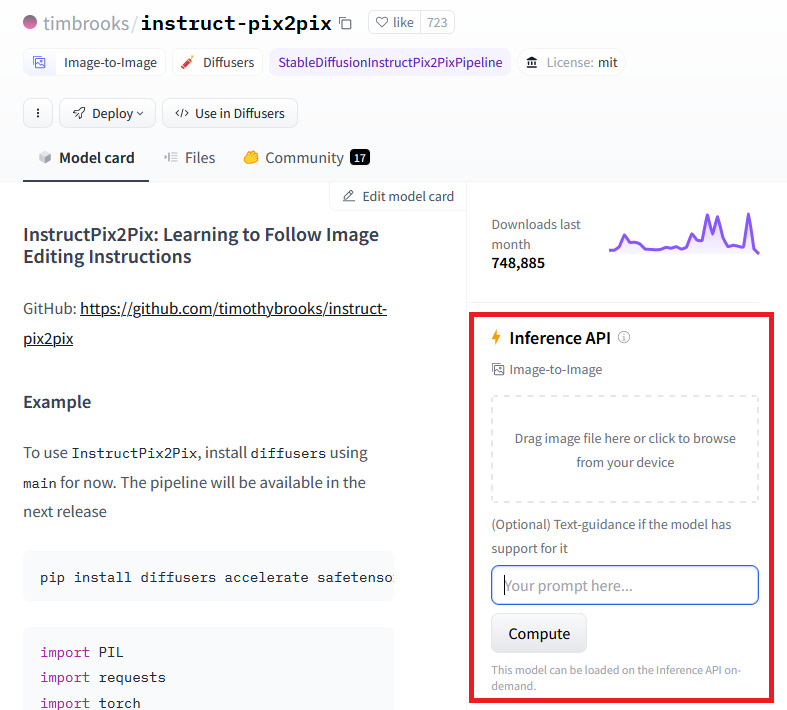Viewport: 787px width, 710px height.
Task: Click the Compute button
Action: (x=539, y=633)
